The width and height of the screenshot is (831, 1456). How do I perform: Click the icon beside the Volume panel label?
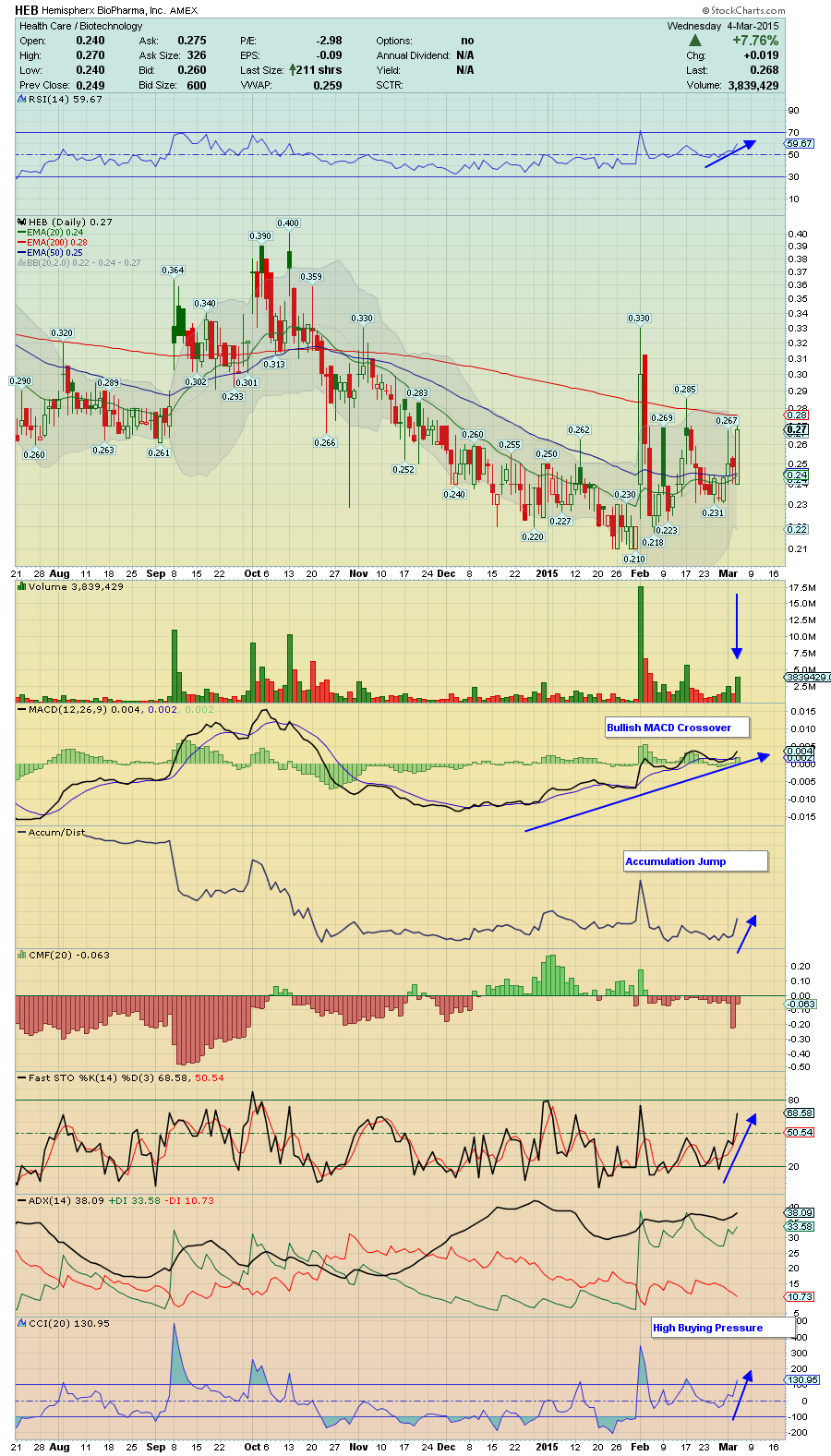pos(23,587)
